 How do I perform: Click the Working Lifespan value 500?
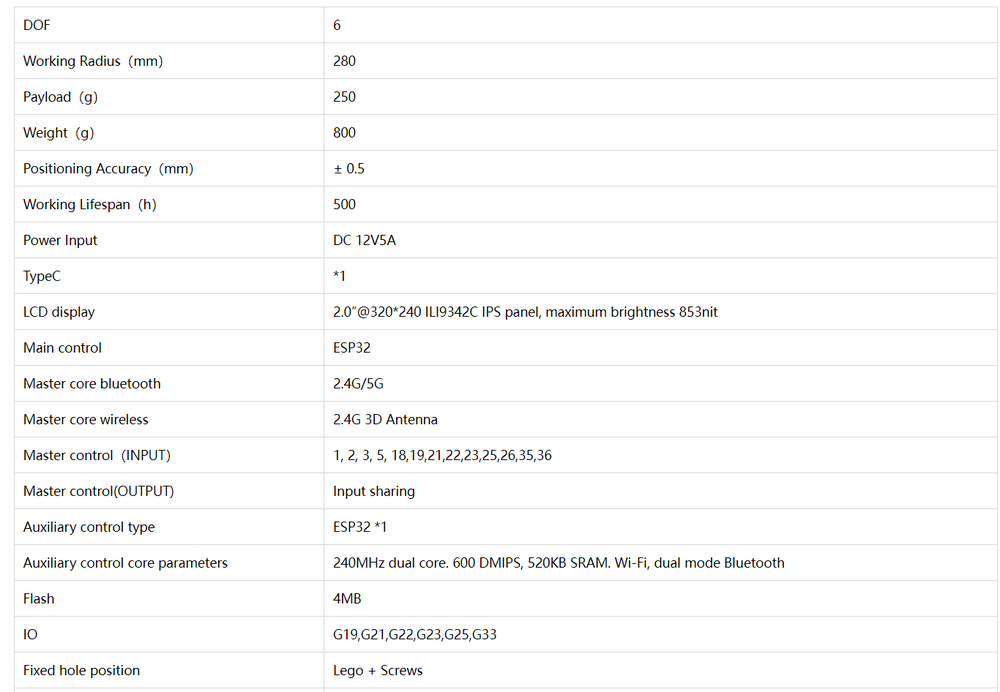click(x=344, y=205)
